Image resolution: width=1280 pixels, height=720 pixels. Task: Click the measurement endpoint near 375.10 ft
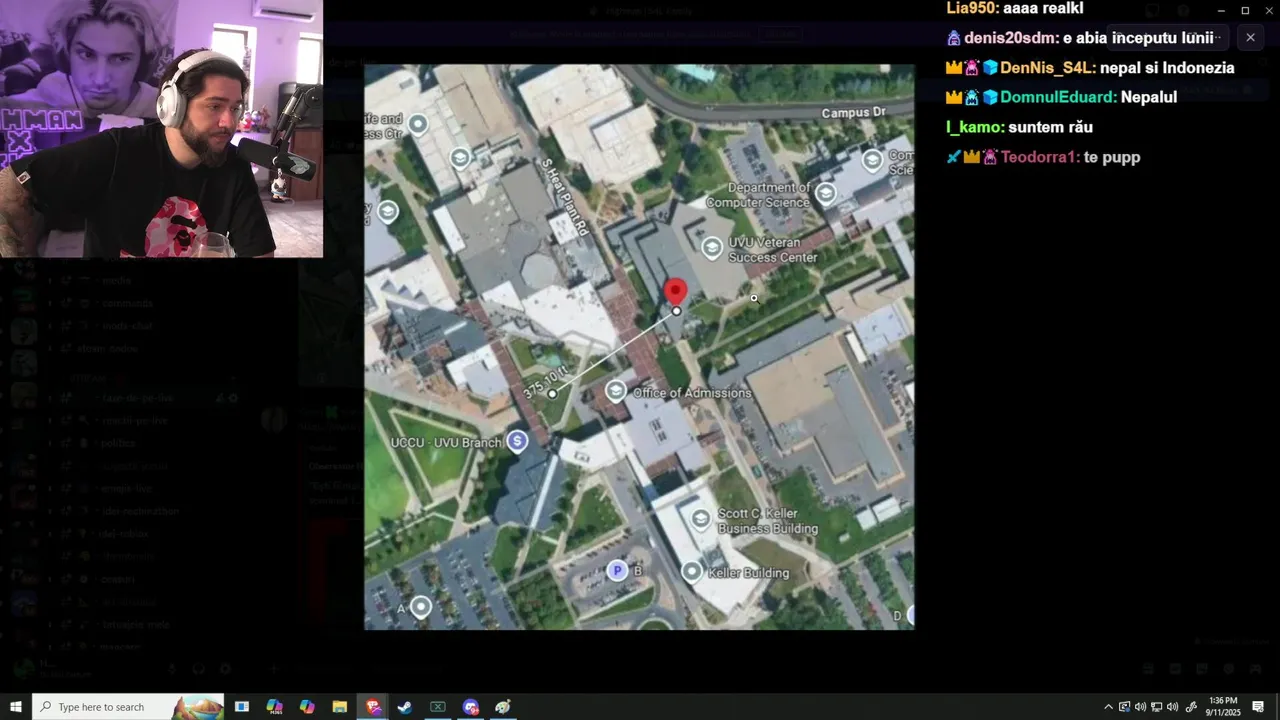click(552, 393)
